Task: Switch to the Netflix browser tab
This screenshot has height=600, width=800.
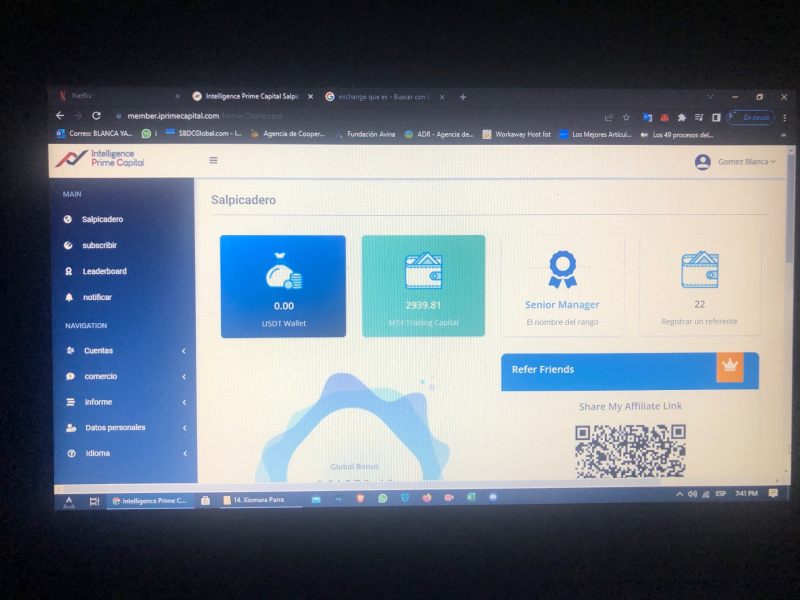Action: click(x=119, y=96)
